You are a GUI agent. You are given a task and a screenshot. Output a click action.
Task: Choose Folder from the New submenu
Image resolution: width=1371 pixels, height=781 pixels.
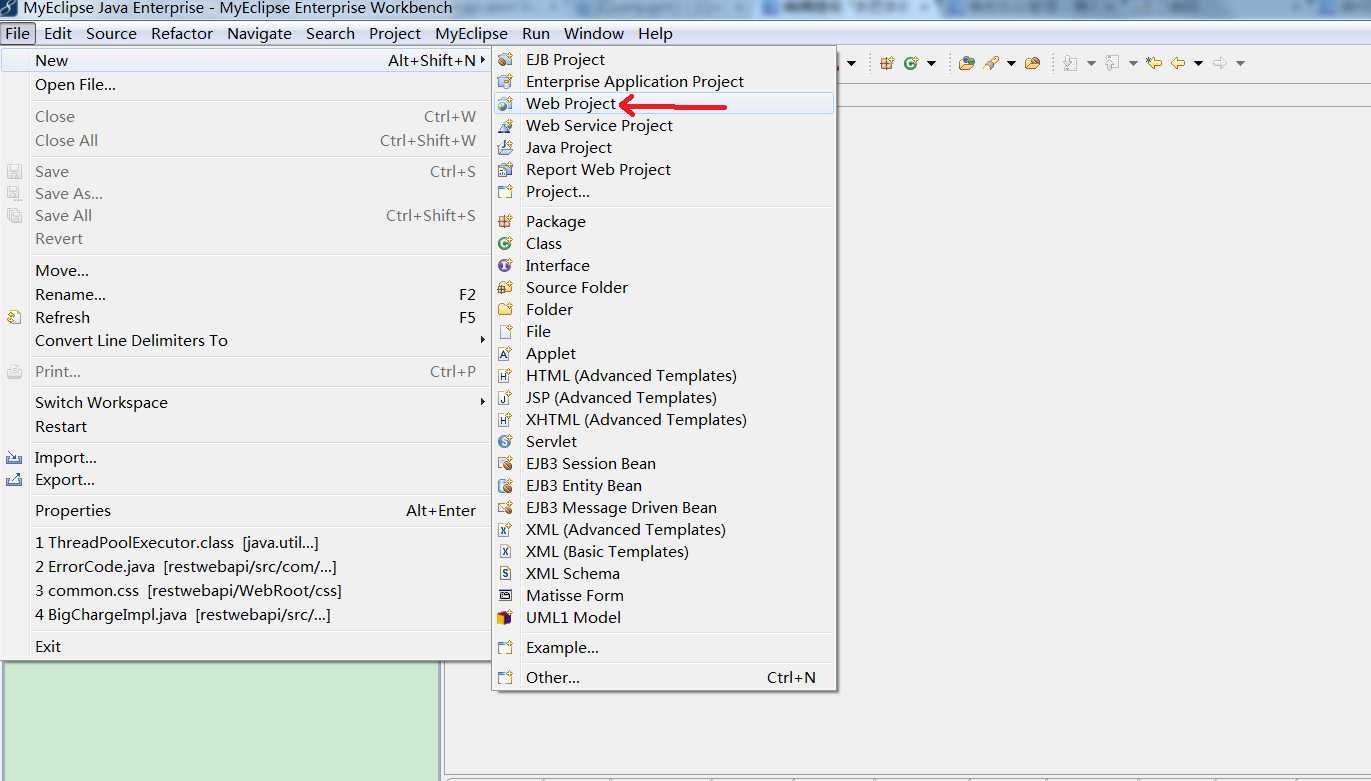(x=664, y=309)
